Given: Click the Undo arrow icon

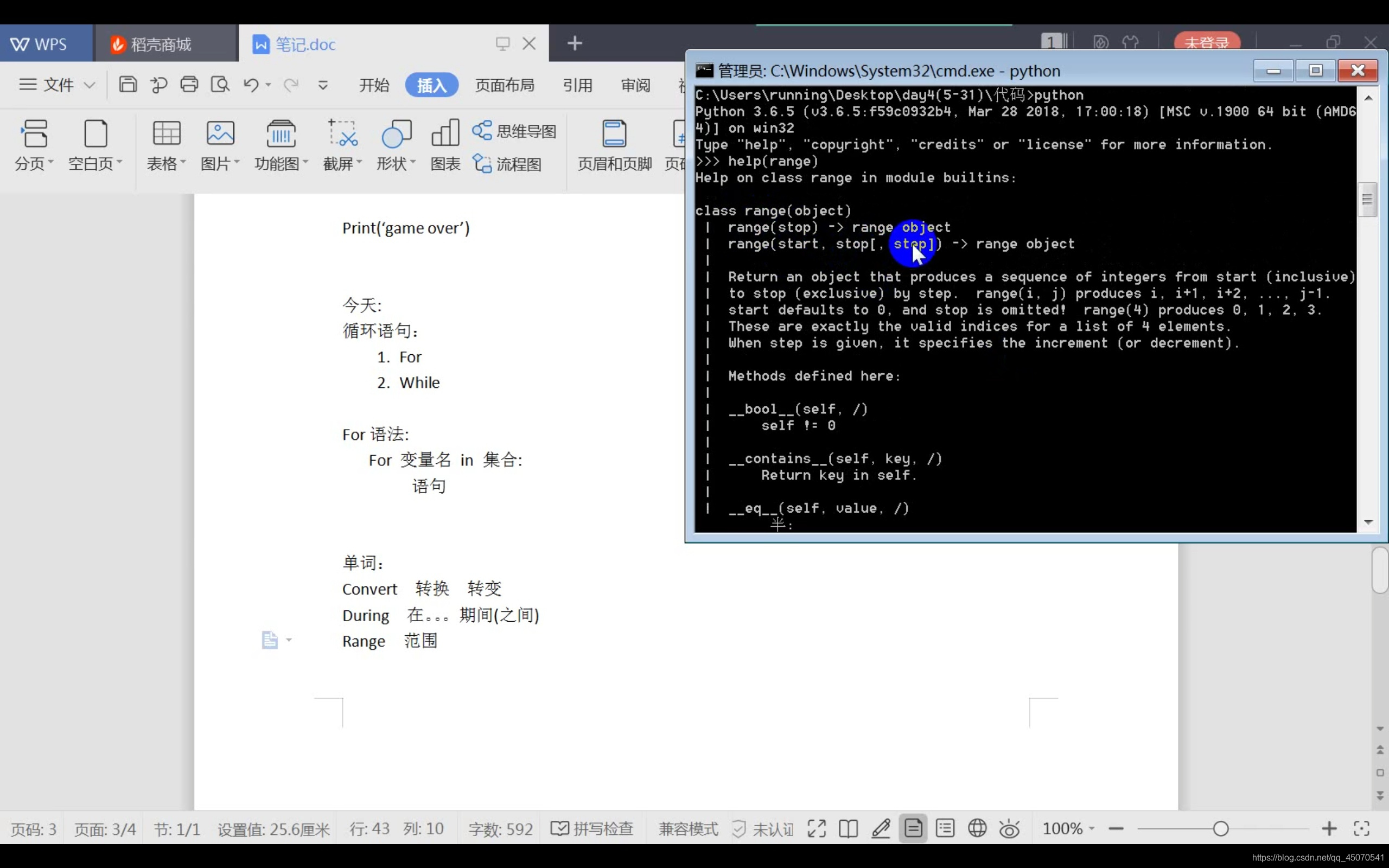Looking at the screenshot, I should coord(250,85).
